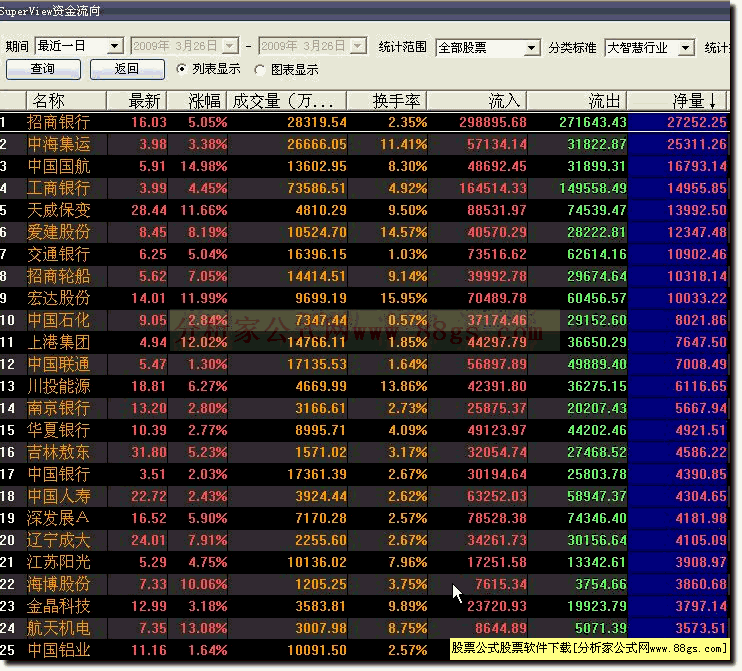Select the 中国人寿 stock name
Image resolution: width=742 pixels, height=671 pixels.
(59, 496)
